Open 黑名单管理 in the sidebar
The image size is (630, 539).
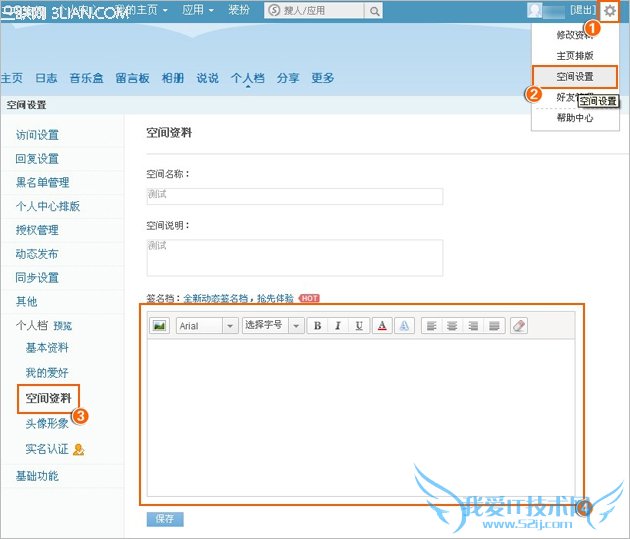pyautogui.click(x=43, y=182)
